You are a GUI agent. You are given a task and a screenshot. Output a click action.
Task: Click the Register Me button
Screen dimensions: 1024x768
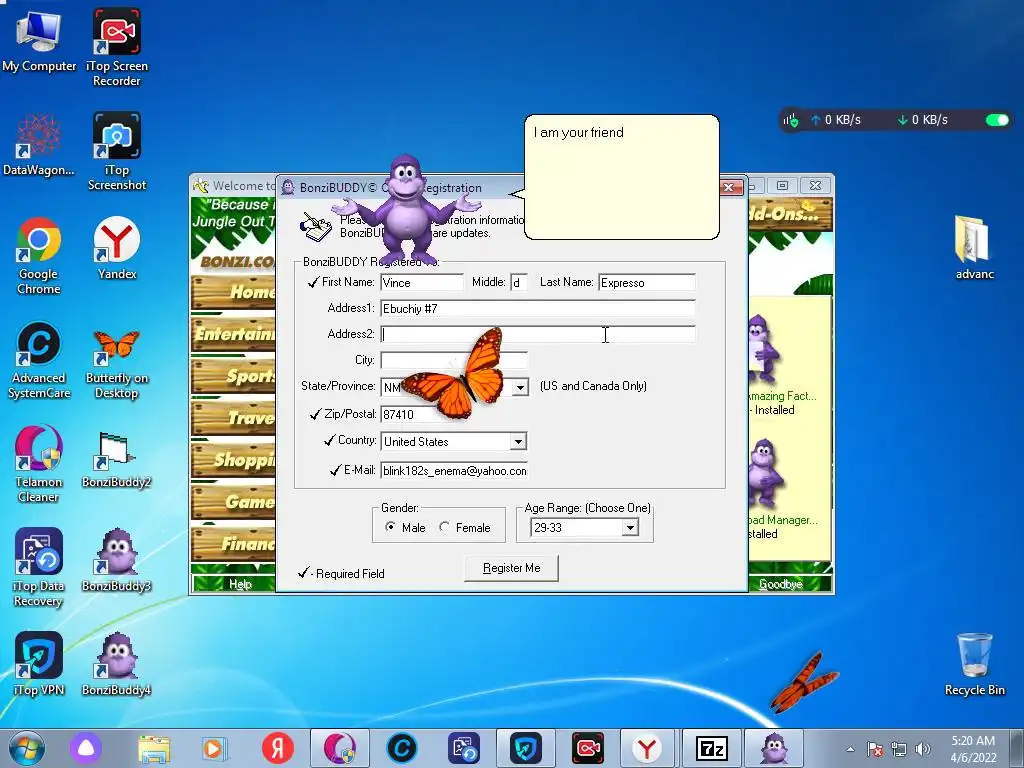(511, 568)
